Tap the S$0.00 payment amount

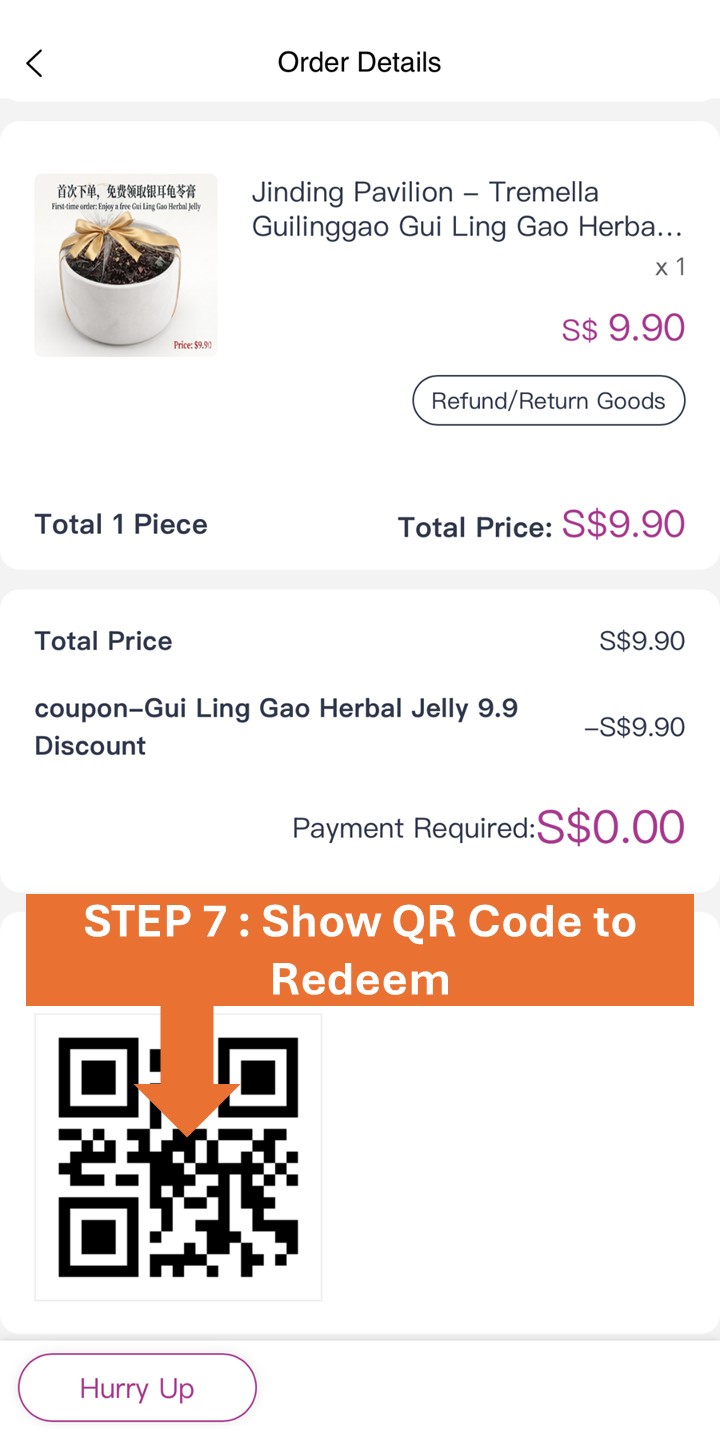610,827
